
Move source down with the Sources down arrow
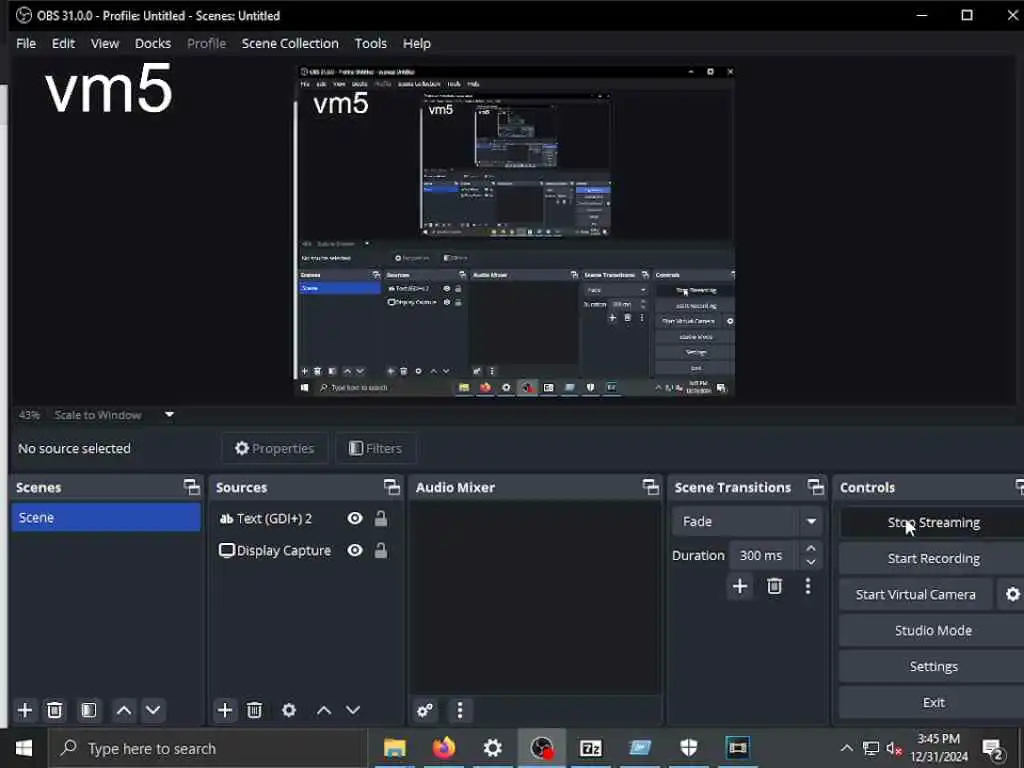tap(353, 710)
